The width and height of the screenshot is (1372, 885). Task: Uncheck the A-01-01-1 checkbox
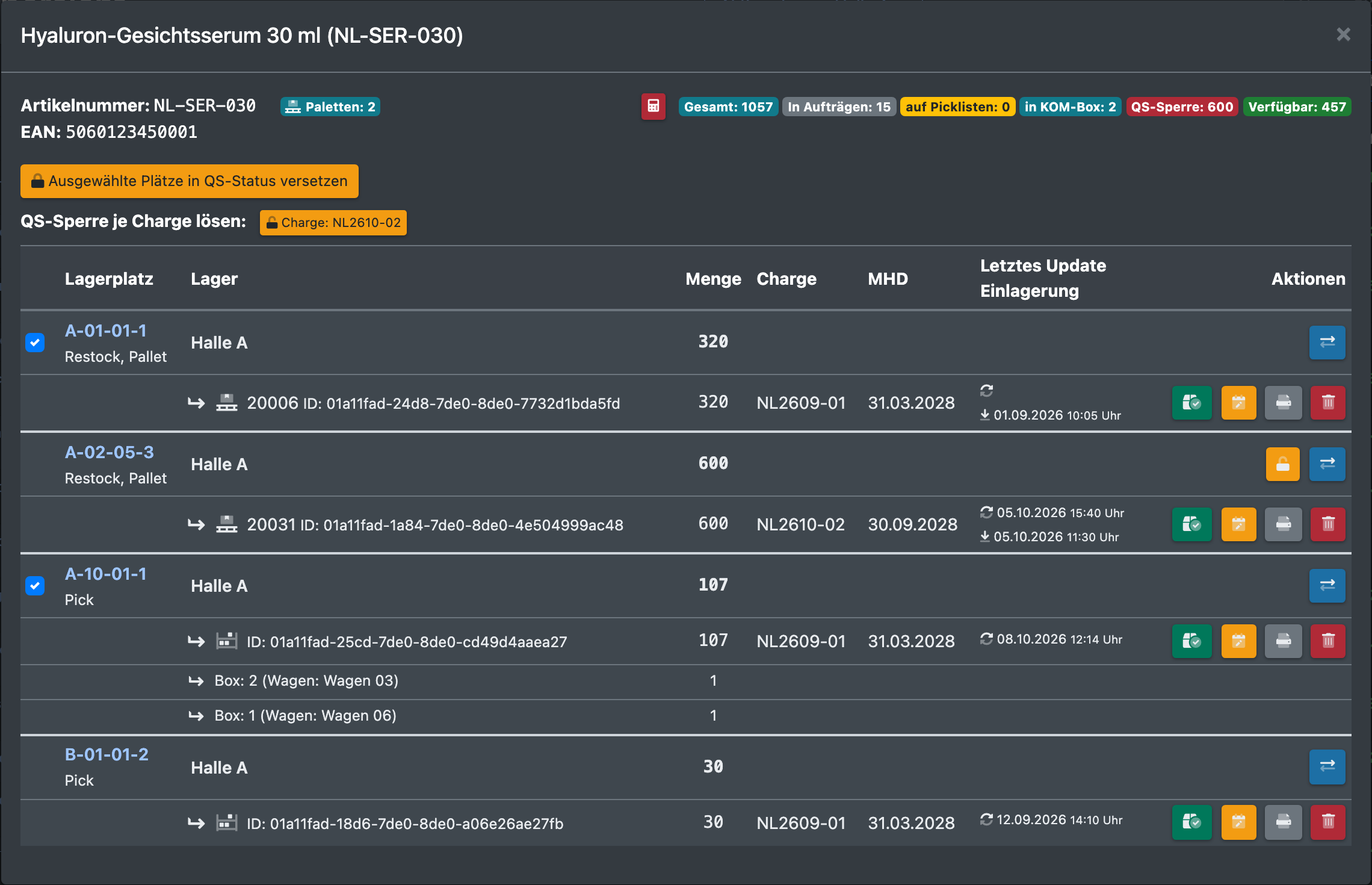[35, 343]
